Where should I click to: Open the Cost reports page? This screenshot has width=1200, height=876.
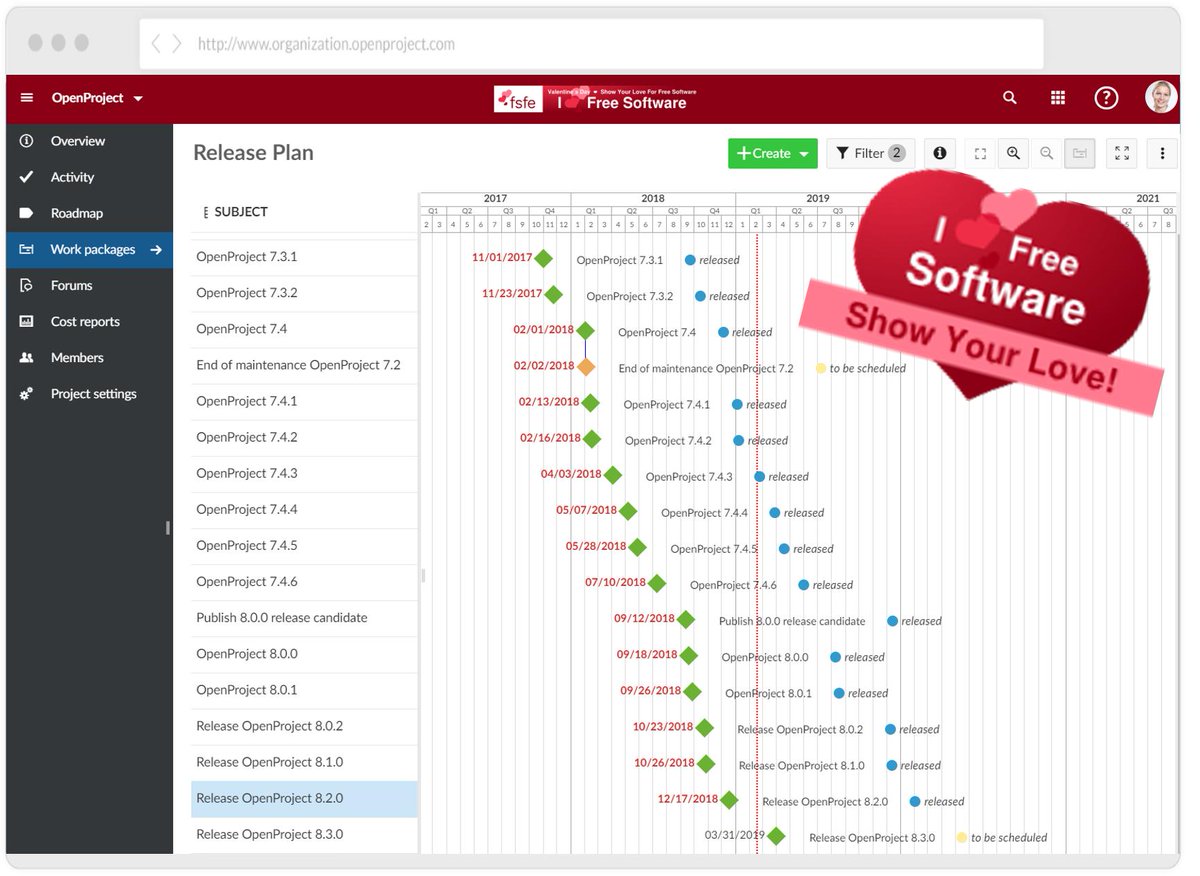point(86,321)
